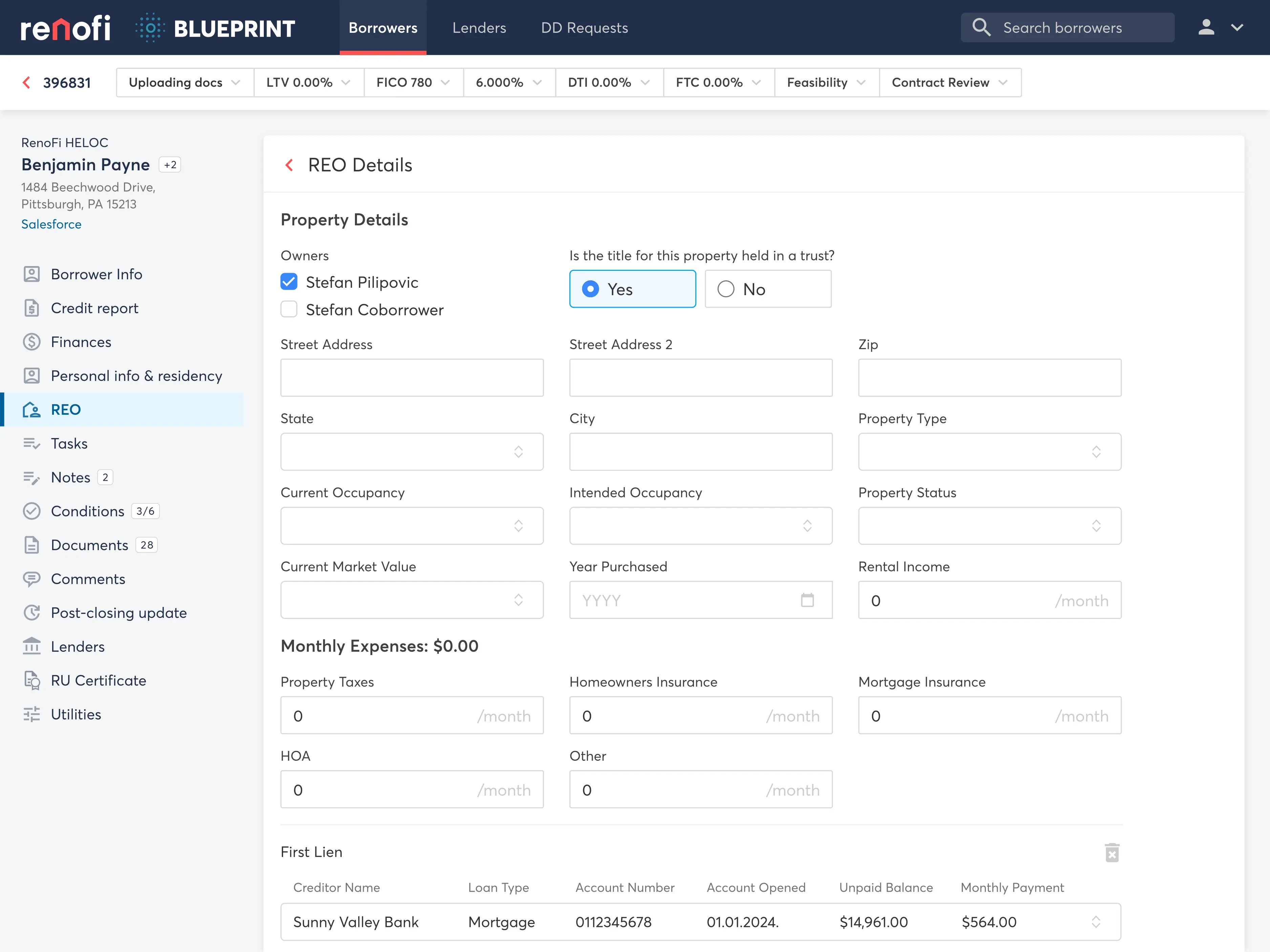1270x952 pixels.
Task: Open the State select dropdown
Action: coord(412,452)
